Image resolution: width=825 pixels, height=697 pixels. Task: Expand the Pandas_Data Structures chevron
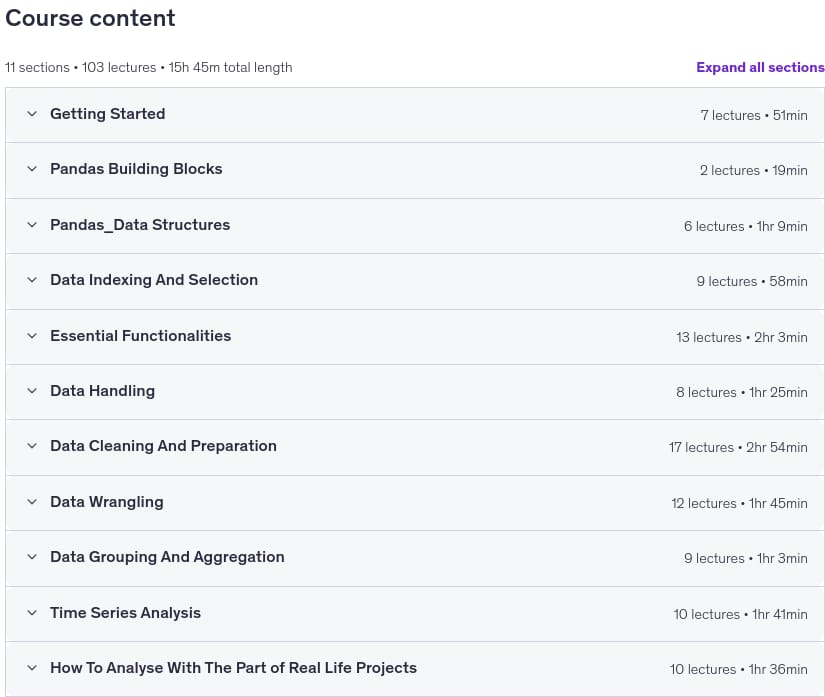pyautogui.click(x=32, y=225)
